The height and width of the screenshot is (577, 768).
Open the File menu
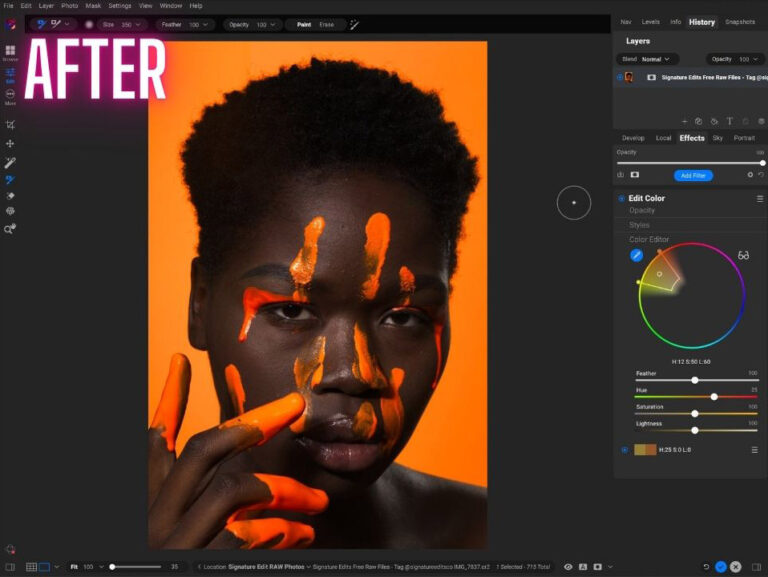pyautogui.click(x=8, y=6)
